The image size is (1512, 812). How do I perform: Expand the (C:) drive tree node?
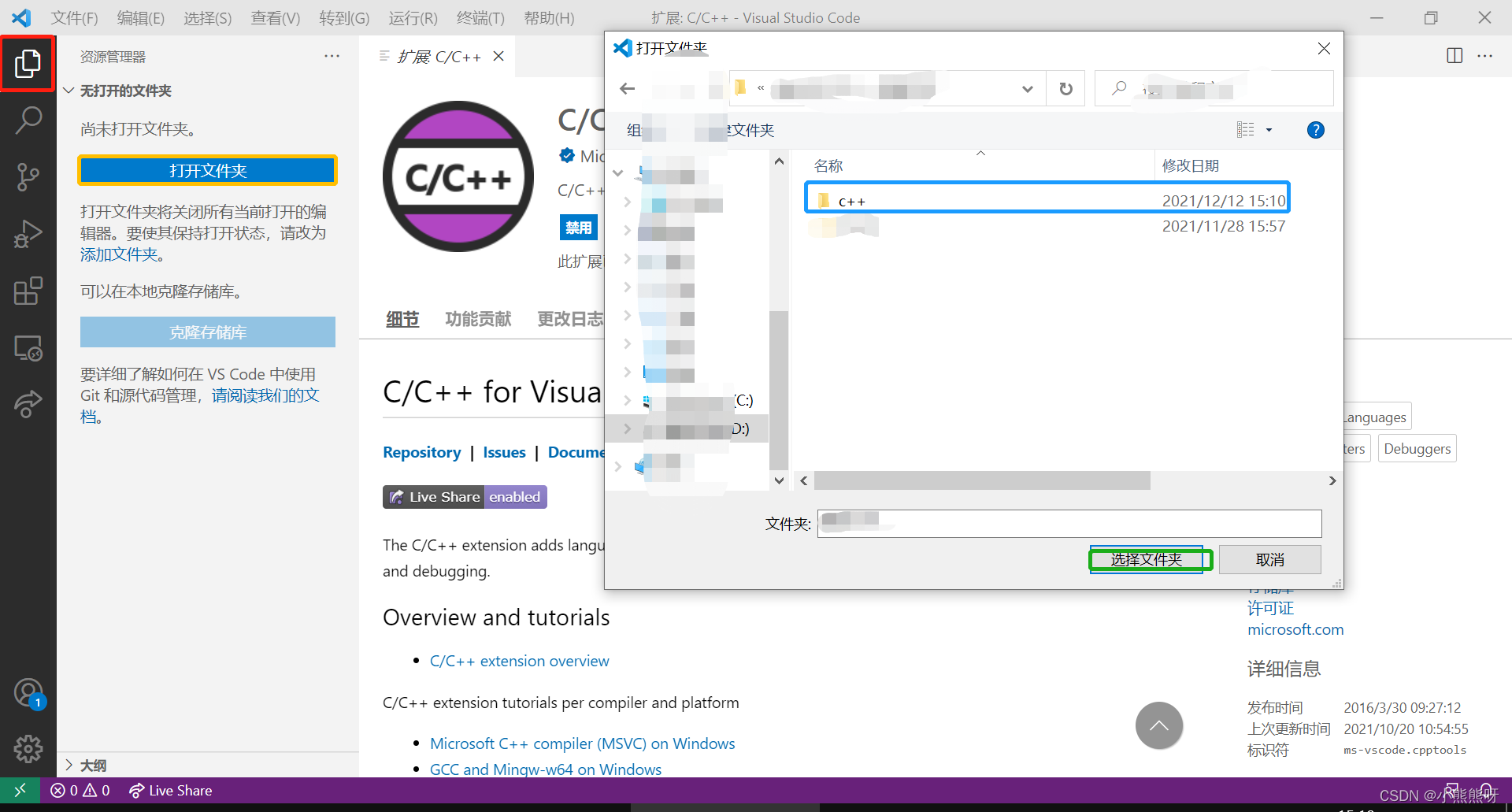628,400
